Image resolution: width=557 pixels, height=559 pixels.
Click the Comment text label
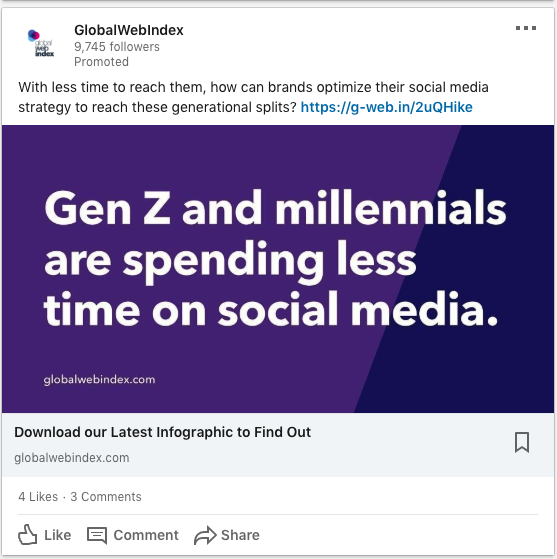(146, 535)
